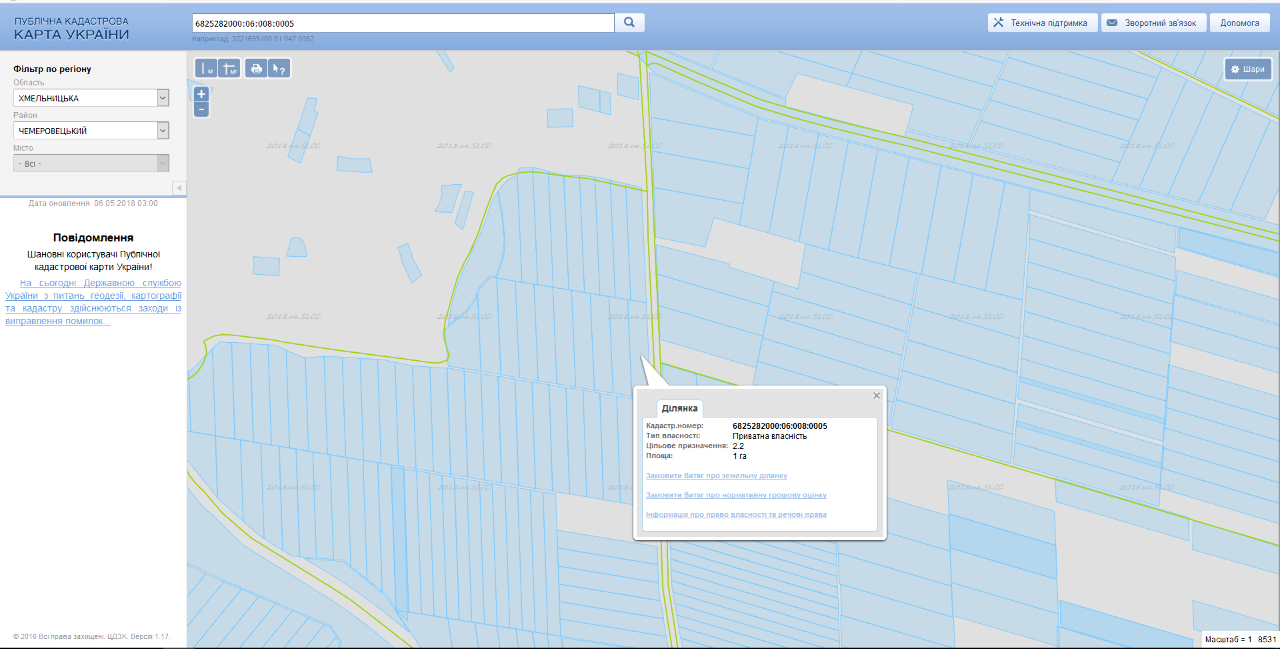Click the Зворотний зв'язок button
This screenshot has height=649, width=1280.
tap(1153, 23)
